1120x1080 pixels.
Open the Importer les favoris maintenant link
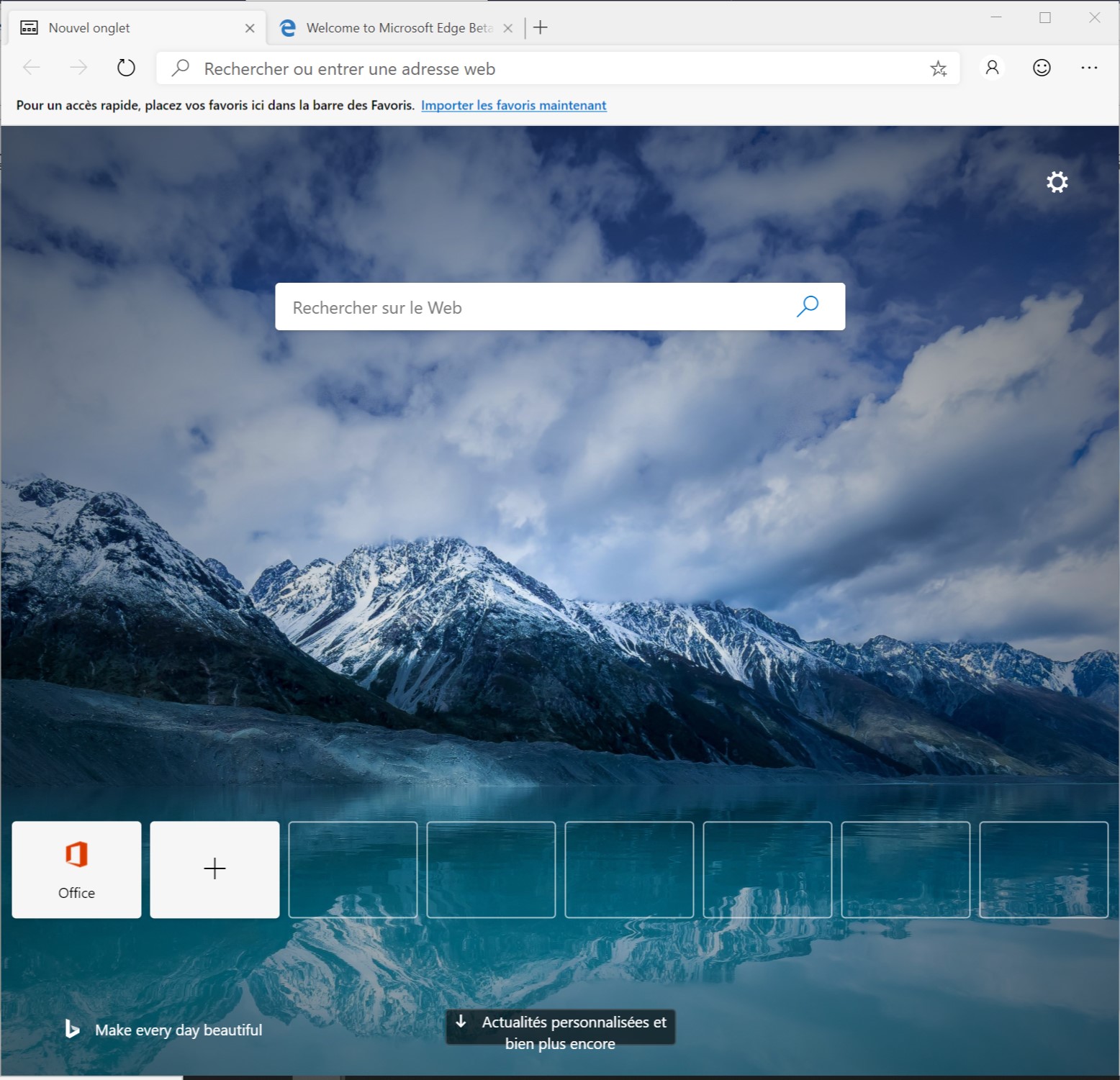513,105
